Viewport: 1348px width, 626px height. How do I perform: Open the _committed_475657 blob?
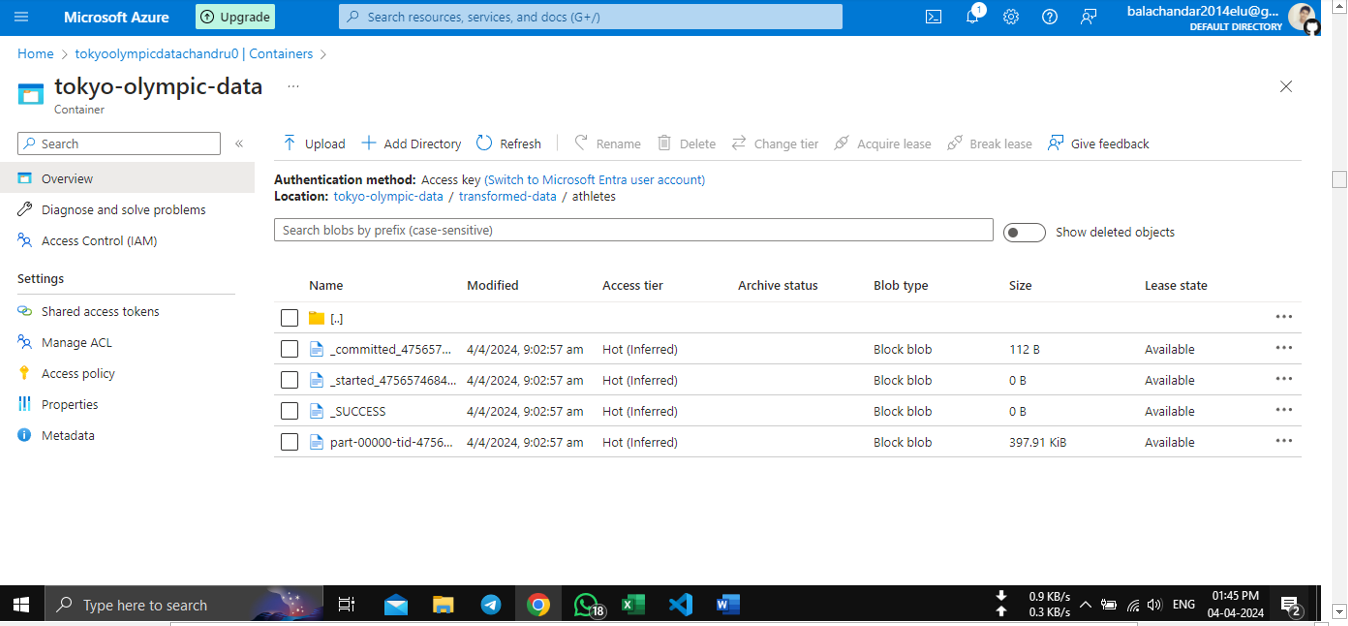(x=390, y=350)
